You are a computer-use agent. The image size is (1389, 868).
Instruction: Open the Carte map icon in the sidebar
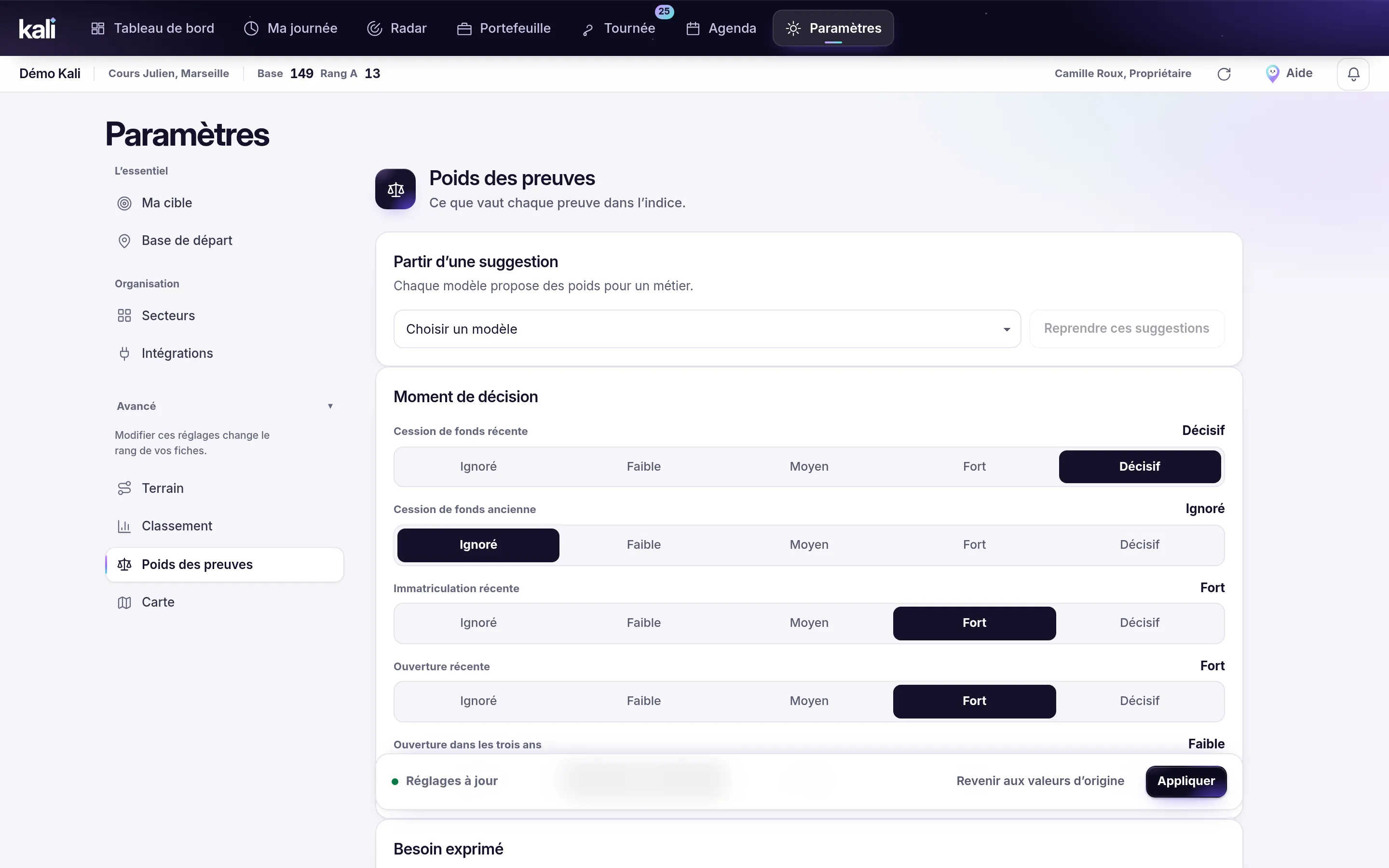click(x=124, y=602)
